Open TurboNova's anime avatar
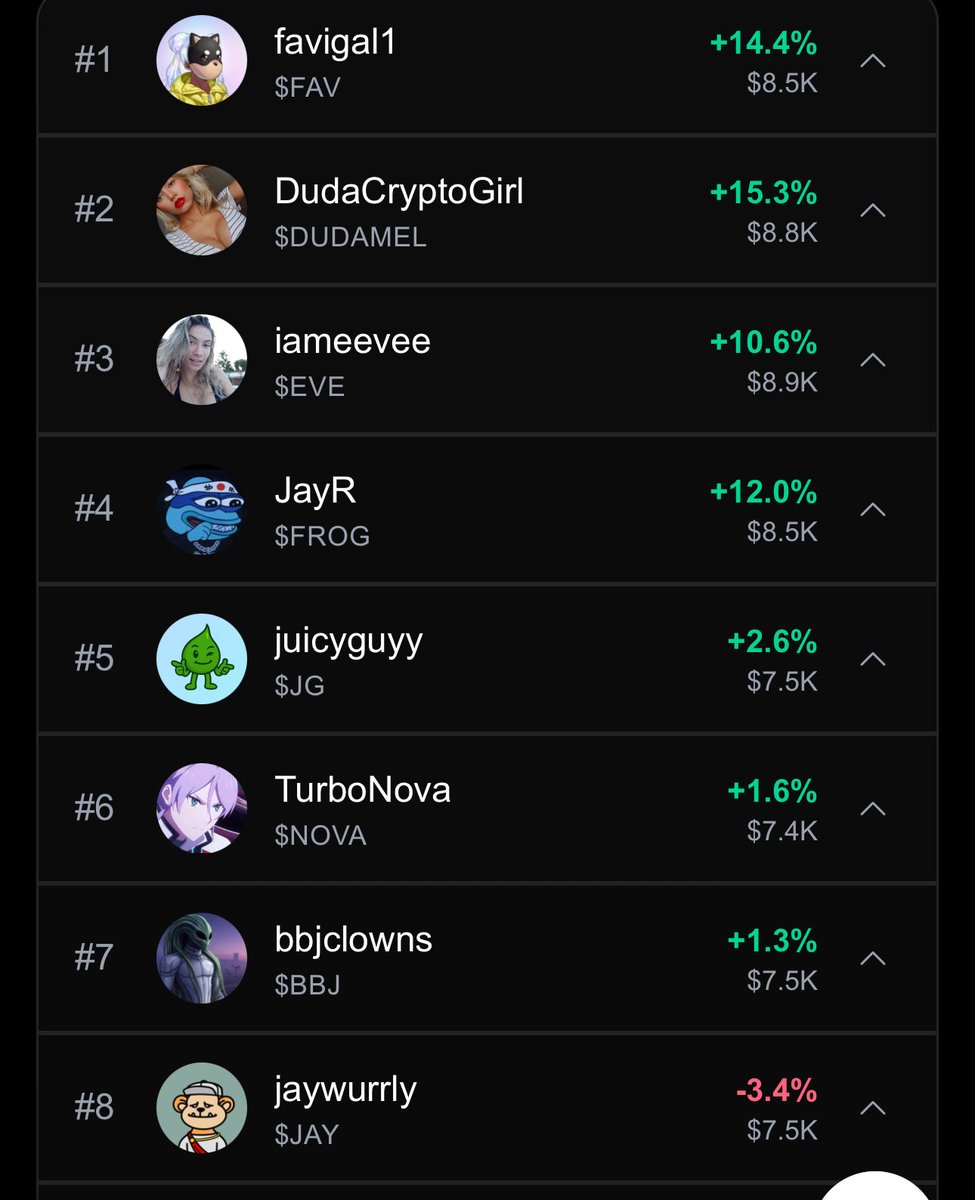The height and width of the screenshot is (1200, 975). (201, 808)
